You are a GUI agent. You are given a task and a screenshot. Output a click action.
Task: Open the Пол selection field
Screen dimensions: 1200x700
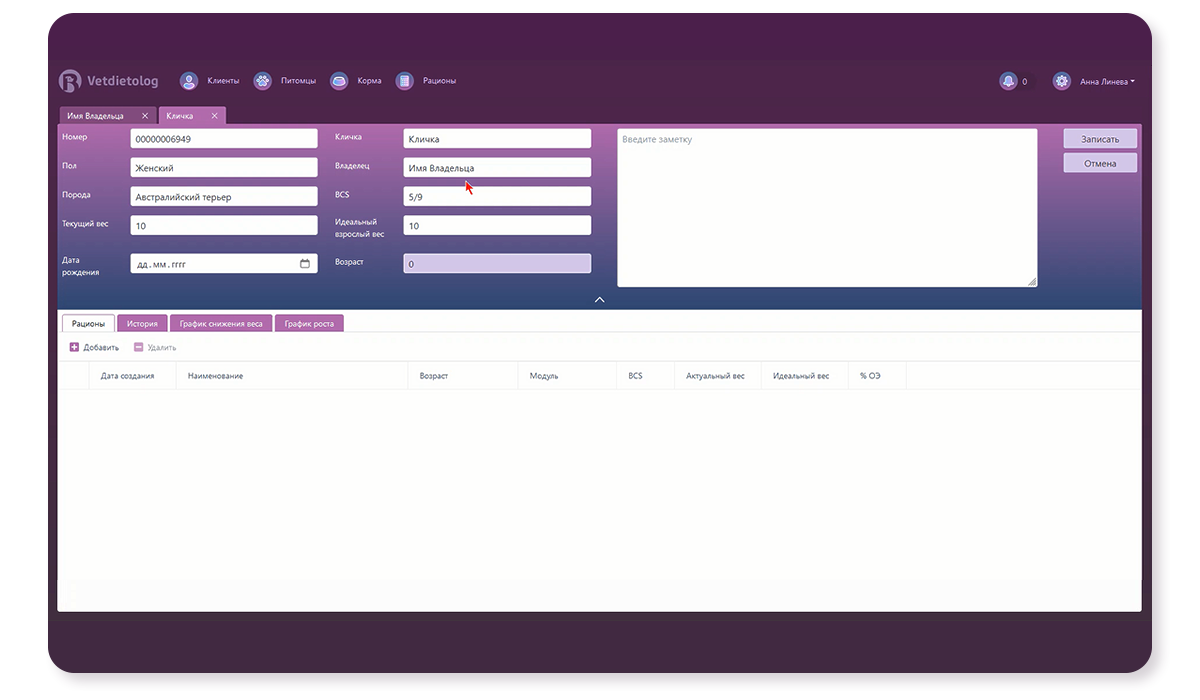coord(223,168)
